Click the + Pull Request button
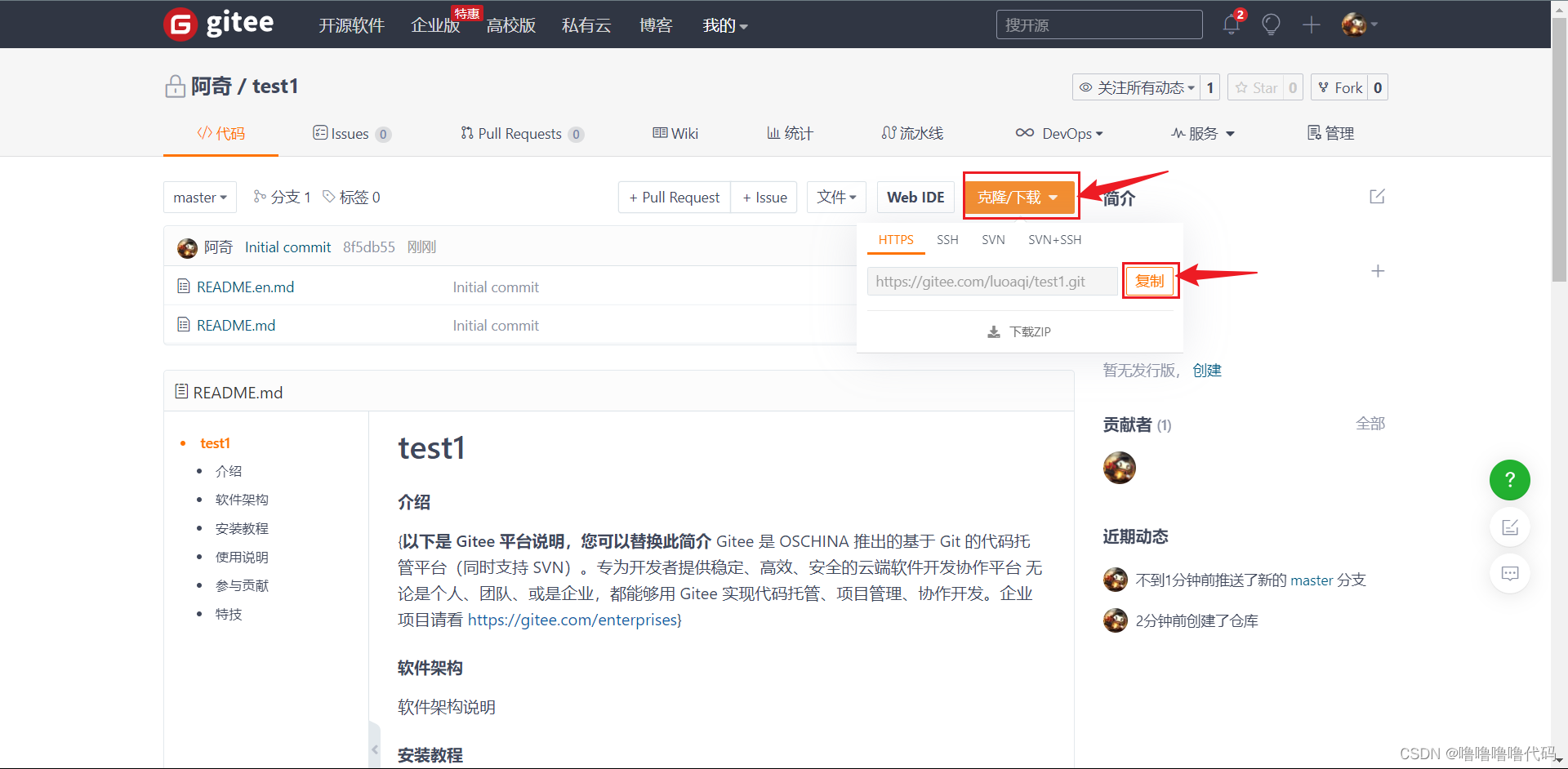The image size is (1568, 769). click(x=675, y=198)
